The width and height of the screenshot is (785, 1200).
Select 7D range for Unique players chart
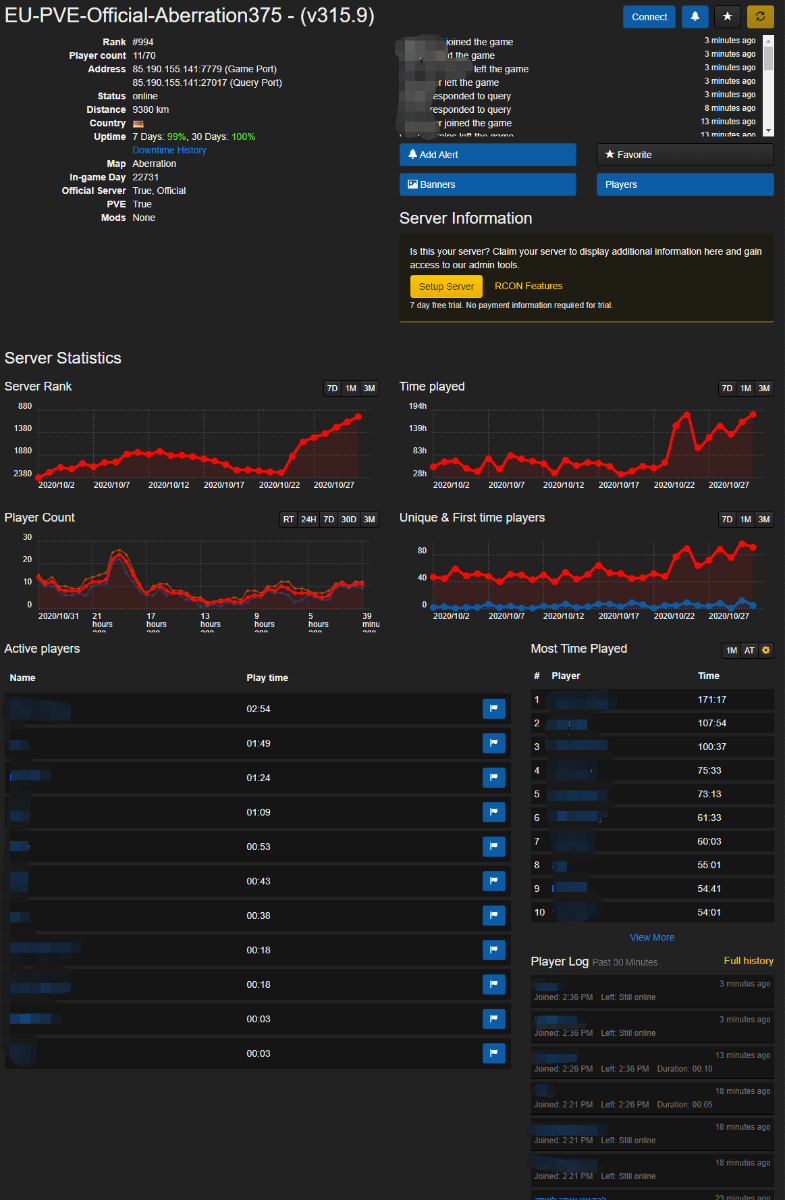point(727,519)
